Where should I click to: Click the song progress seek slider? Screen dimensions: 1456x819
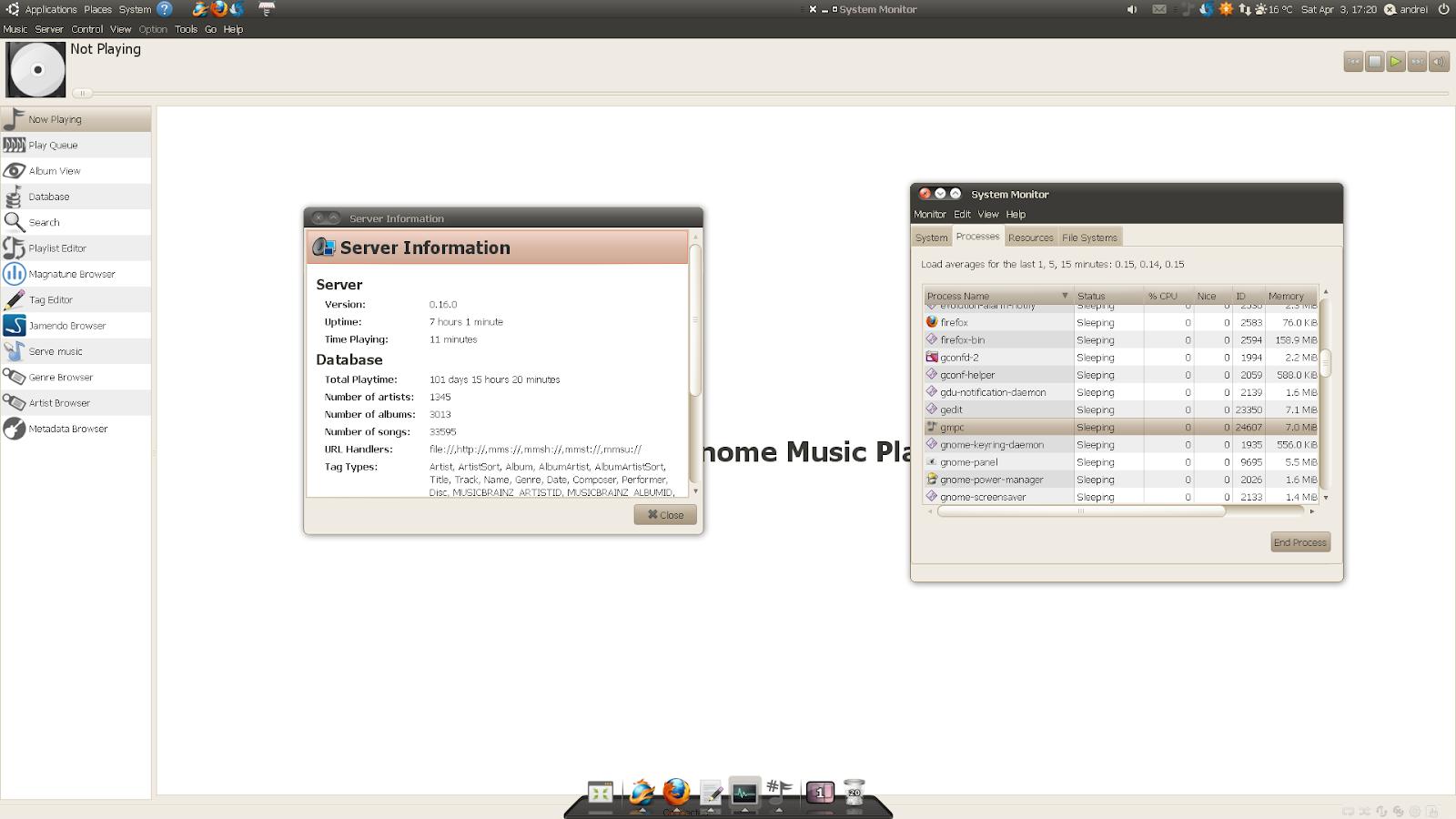point(760,93)
